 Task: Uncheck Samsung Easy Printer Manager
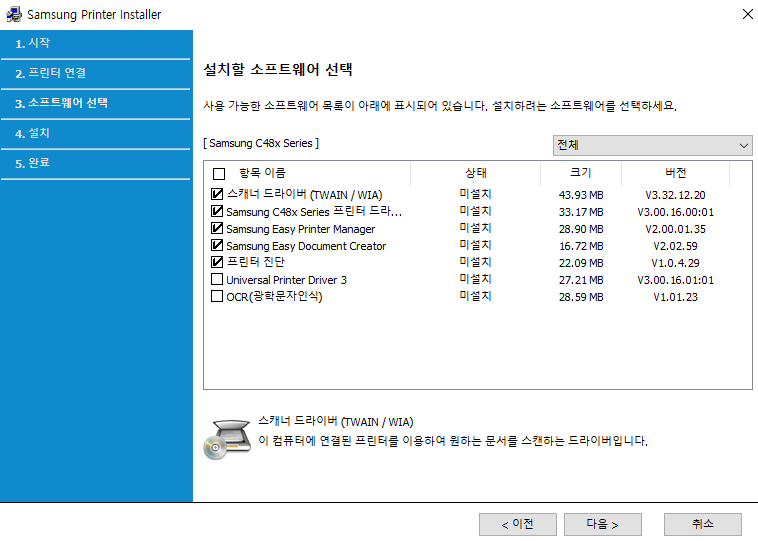tap(217, 228)
